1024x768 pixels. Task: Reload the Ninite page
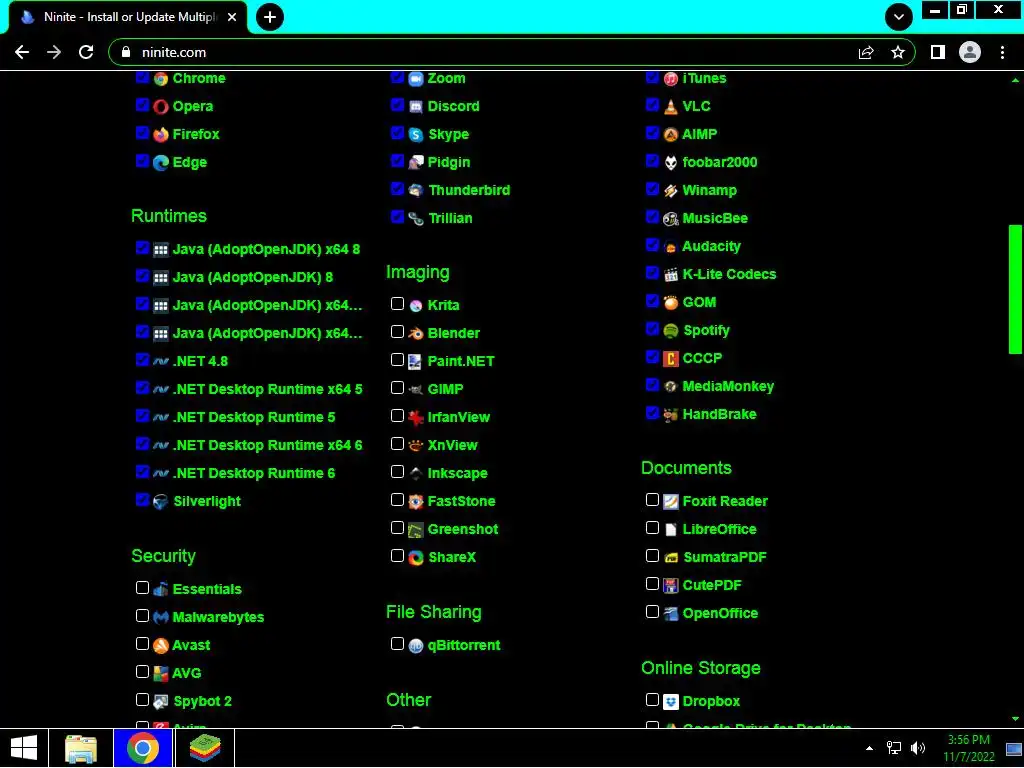coord(86,52)
